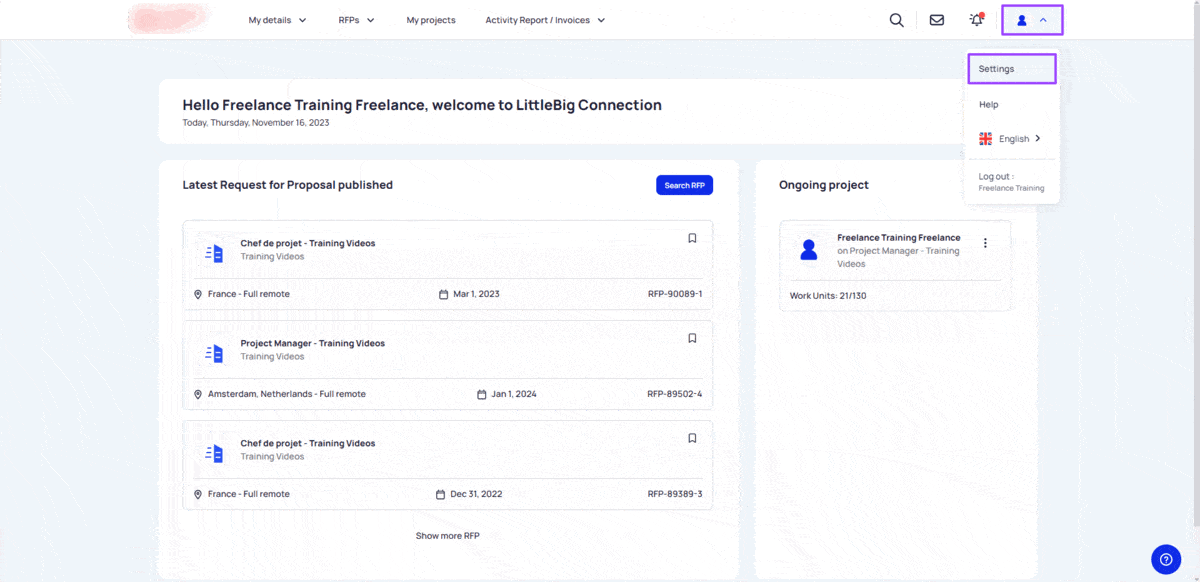Click the site logo in header

pos(168,19)
